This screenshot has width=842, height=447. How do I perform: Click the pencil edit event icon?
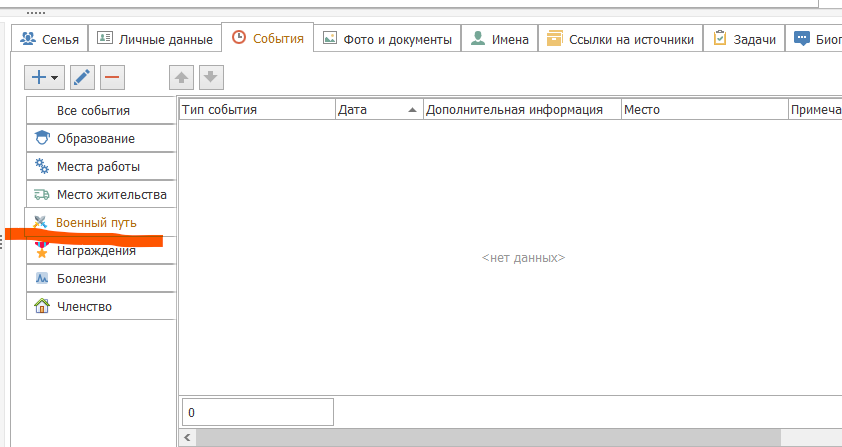(83, 77)
